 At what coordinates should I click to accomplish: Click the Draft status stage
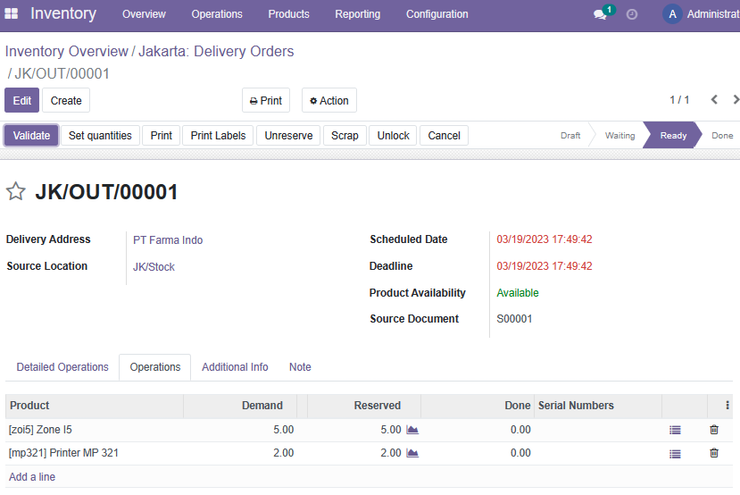tap(570, 135)
